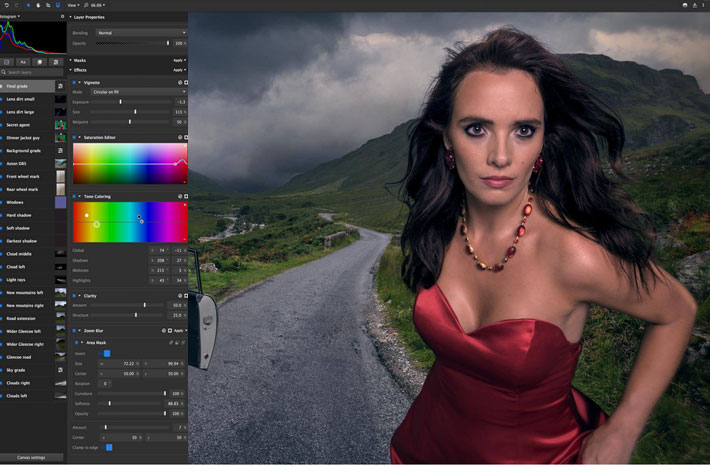Toggle Tone Coloring enable checkbox

point(74,196)
